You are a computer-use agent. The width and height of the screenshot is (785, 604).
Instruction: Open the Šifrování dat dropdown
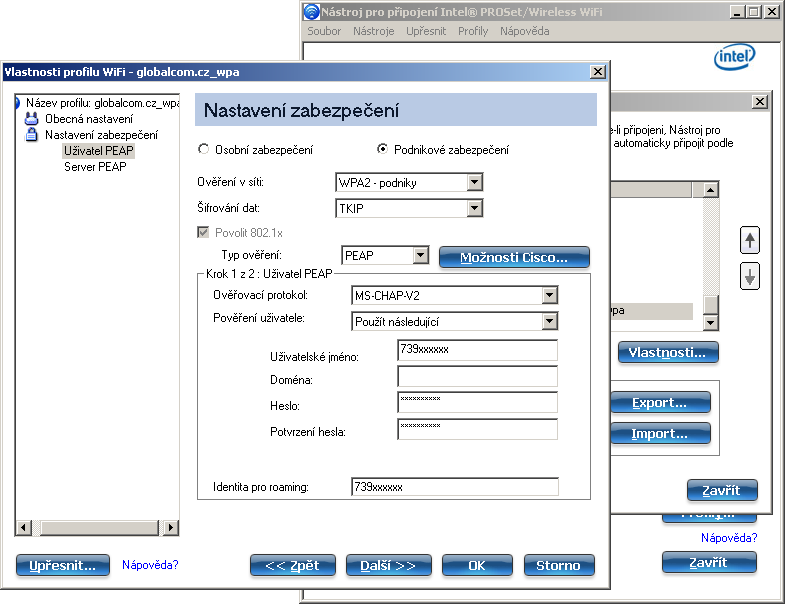[x=475, y=208]
